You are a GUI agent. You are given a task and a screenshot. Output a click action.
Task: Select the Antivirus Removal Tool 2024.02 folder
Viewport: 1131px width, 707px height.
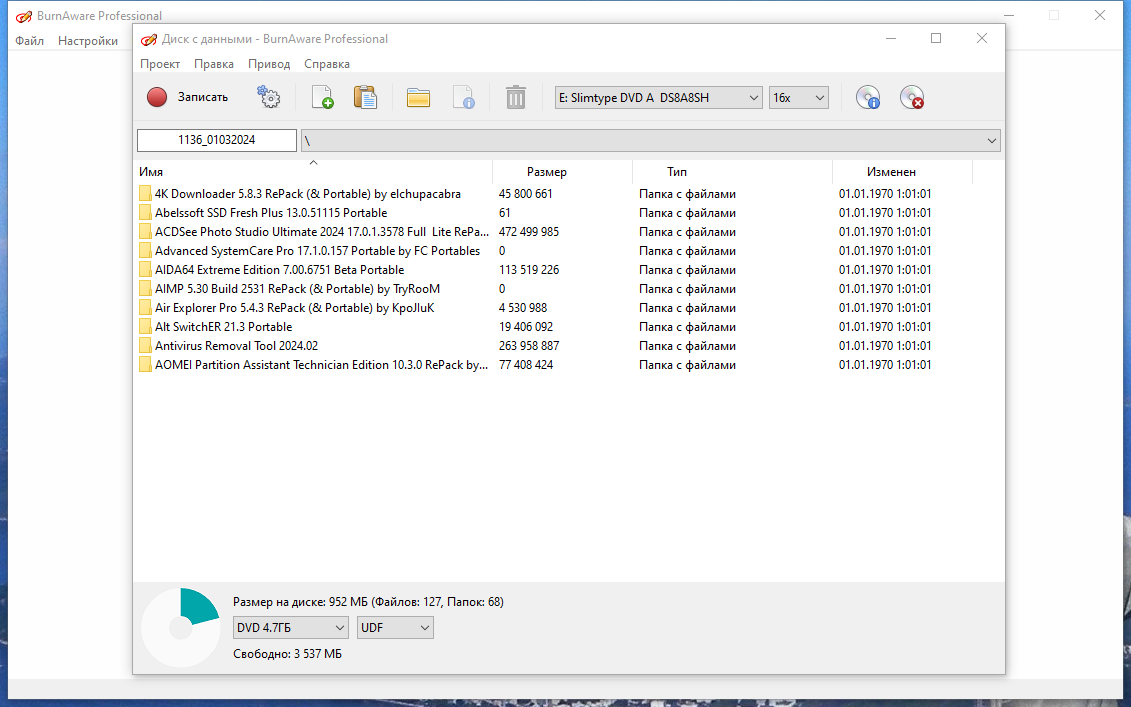pyautogui.click(x=237, y=346)
